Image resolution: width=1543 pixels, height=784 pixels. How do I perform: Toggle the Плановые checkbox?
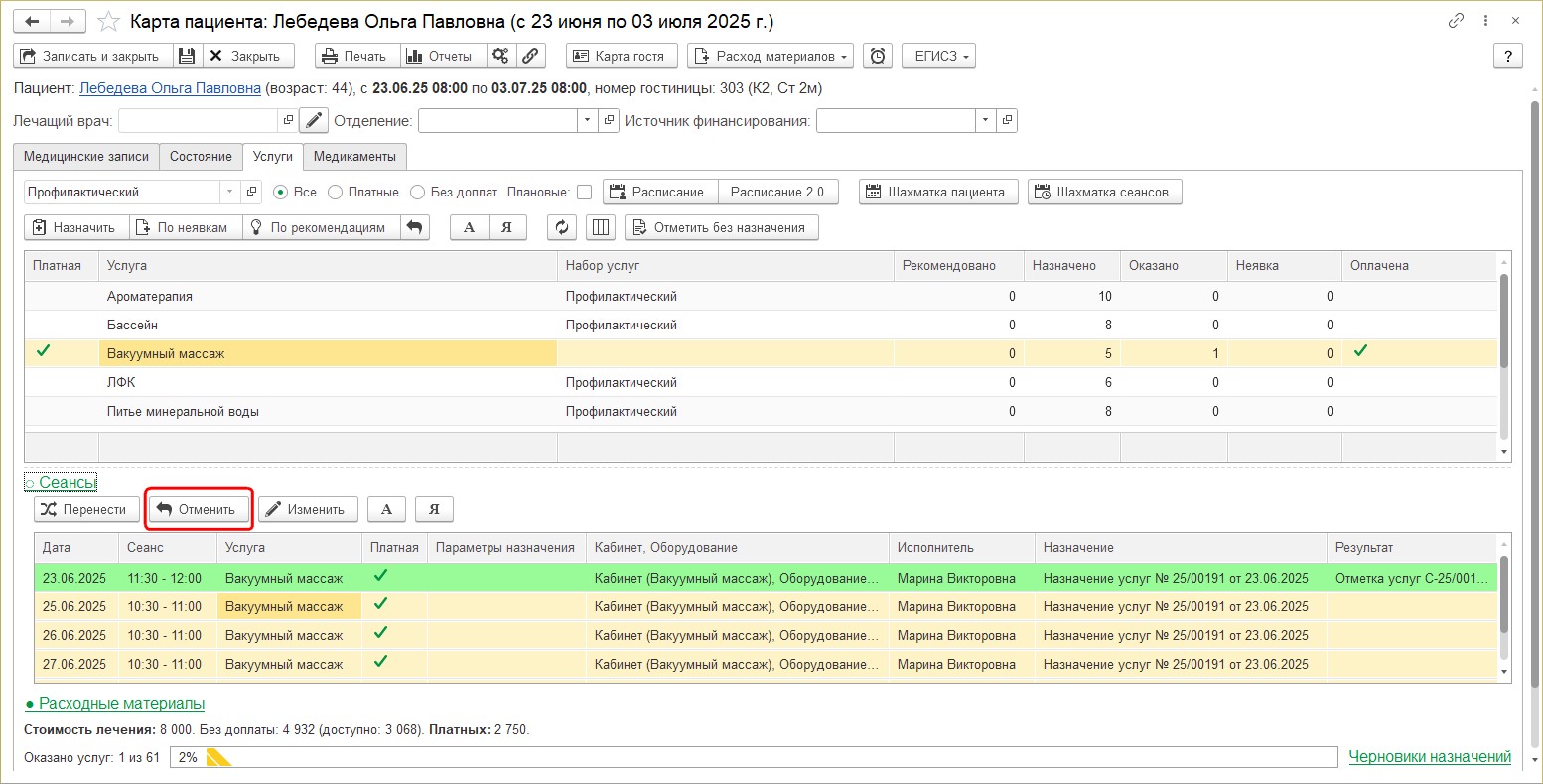pos(584,193)
